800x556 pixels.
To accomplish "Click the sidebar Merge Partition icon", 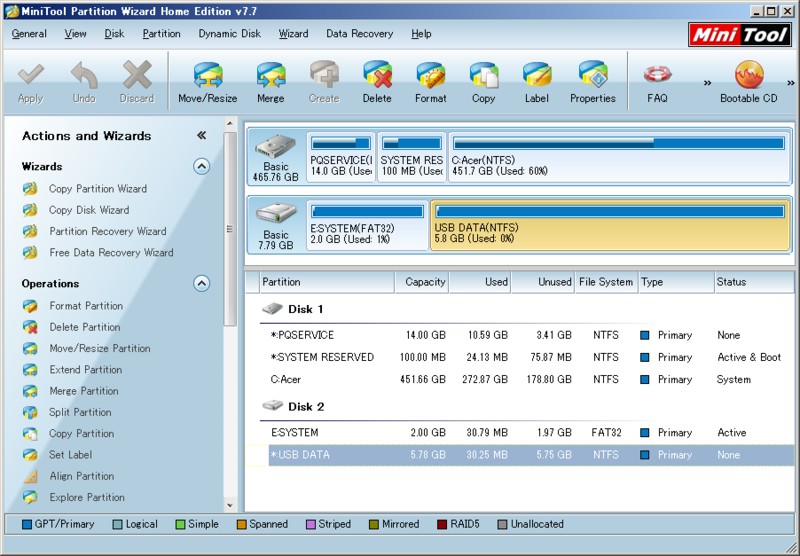I will click(x=30, y=391).
